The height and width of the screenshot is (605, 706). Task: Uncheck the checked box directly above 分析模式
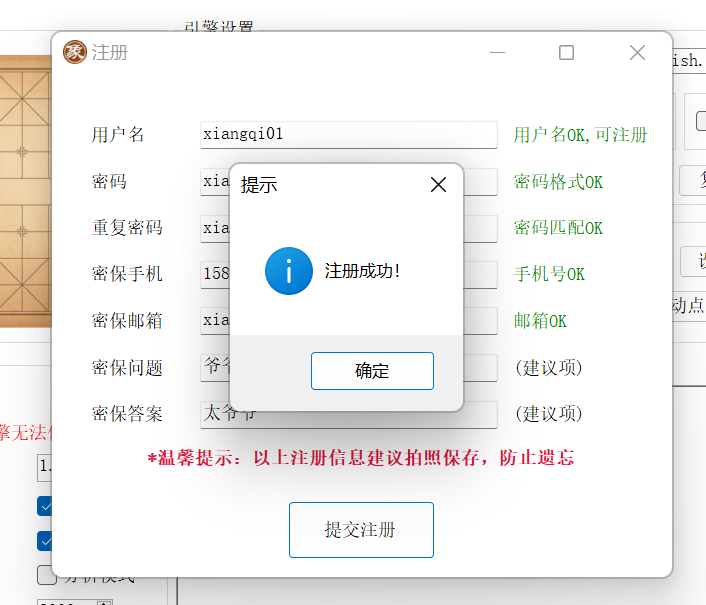point(45,541)
